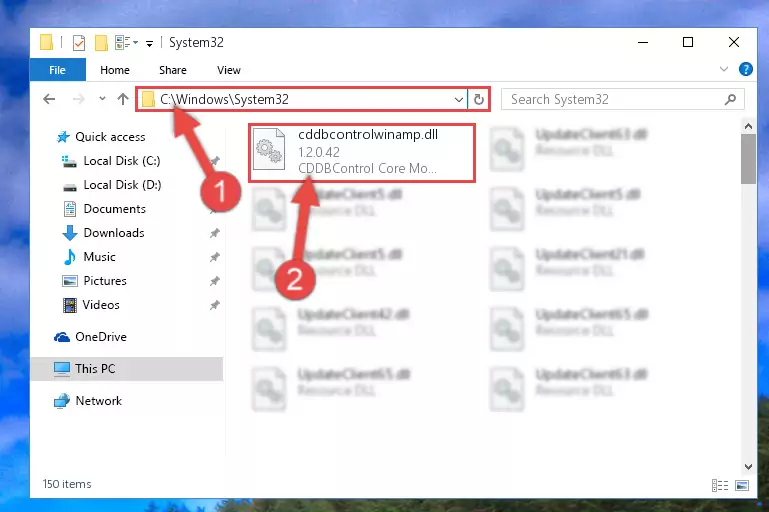
Task: Click the search magnifier icon
Action: click(730, 100)
